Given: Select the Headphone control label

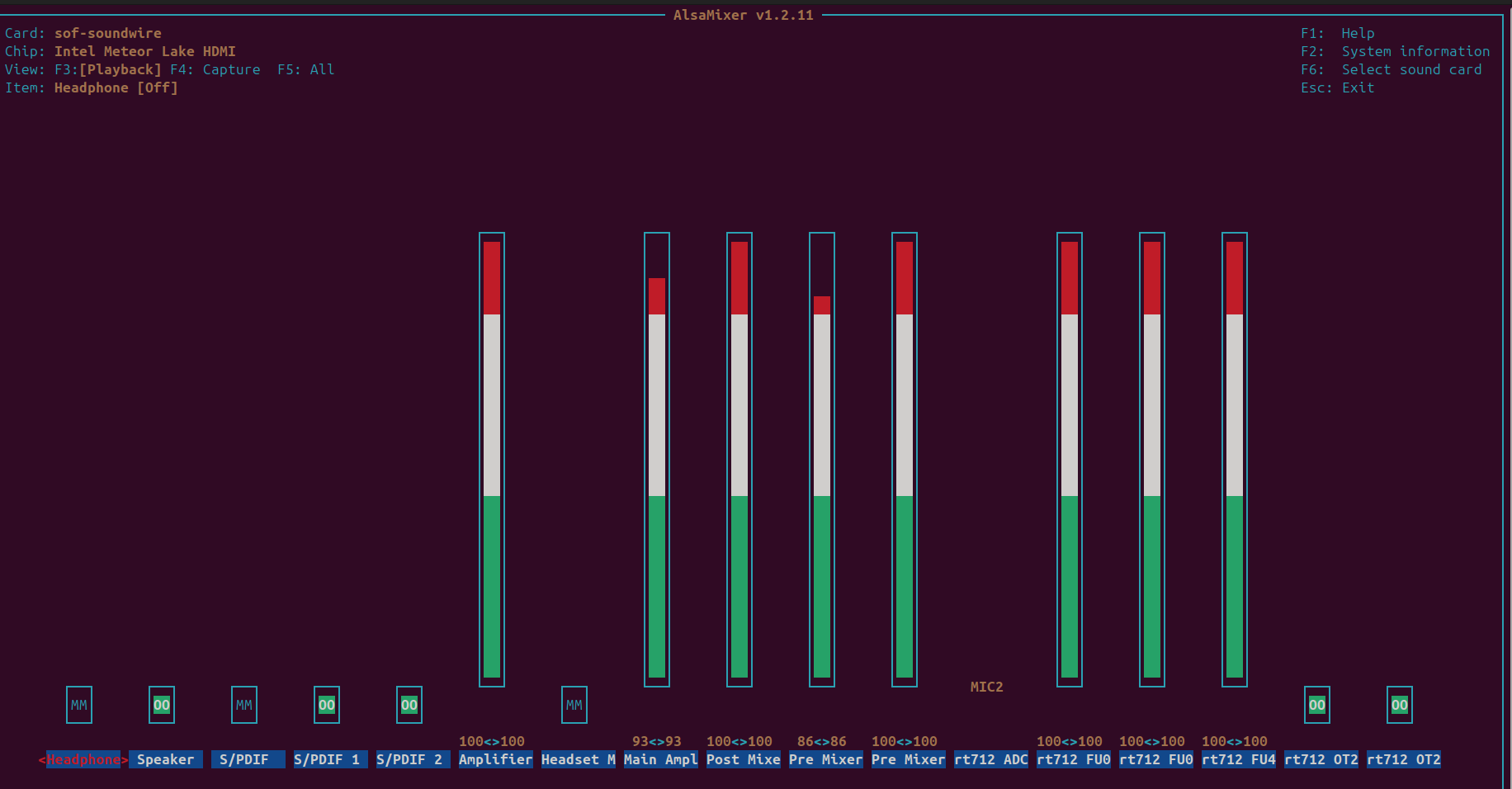Looking at the screenshot, I should (83, 759).
